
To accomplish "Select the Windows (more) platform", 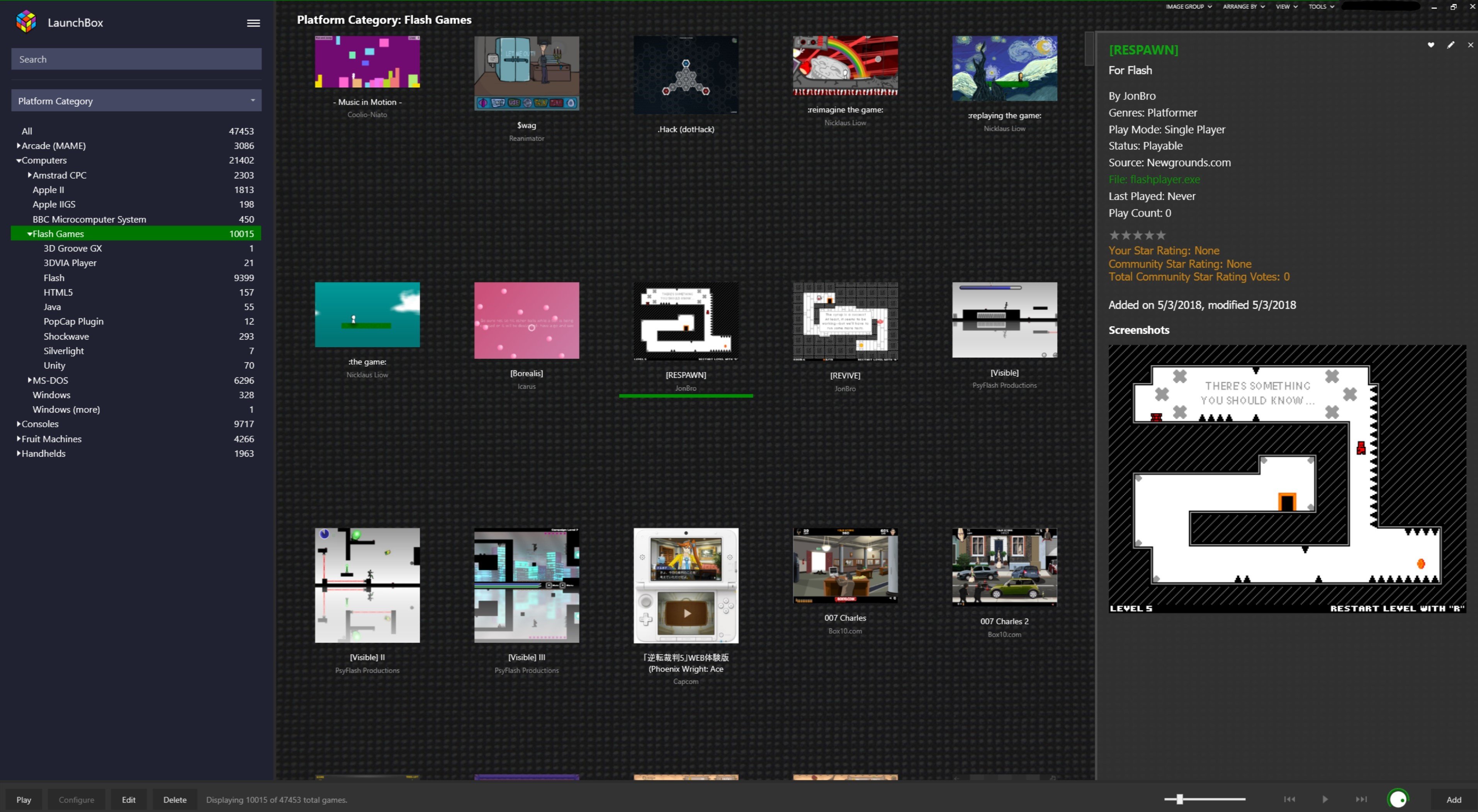I will click(136, 409).
